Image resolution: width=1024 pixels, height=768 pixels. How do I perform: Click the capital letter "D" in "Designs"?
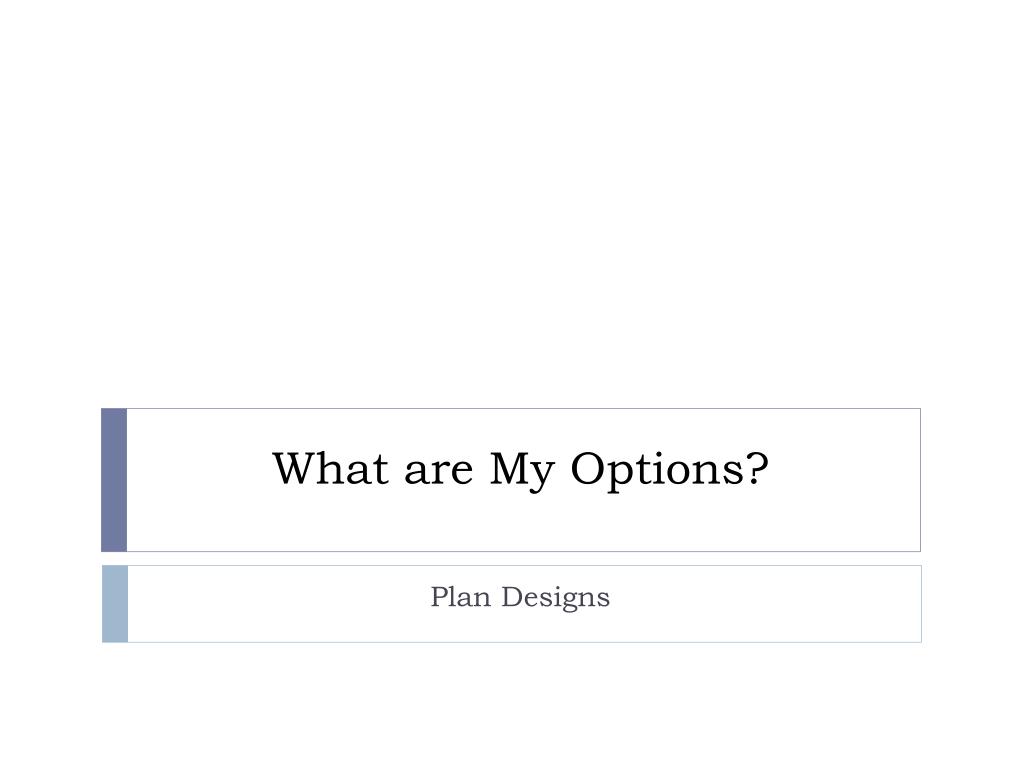(x=513, y=596)
